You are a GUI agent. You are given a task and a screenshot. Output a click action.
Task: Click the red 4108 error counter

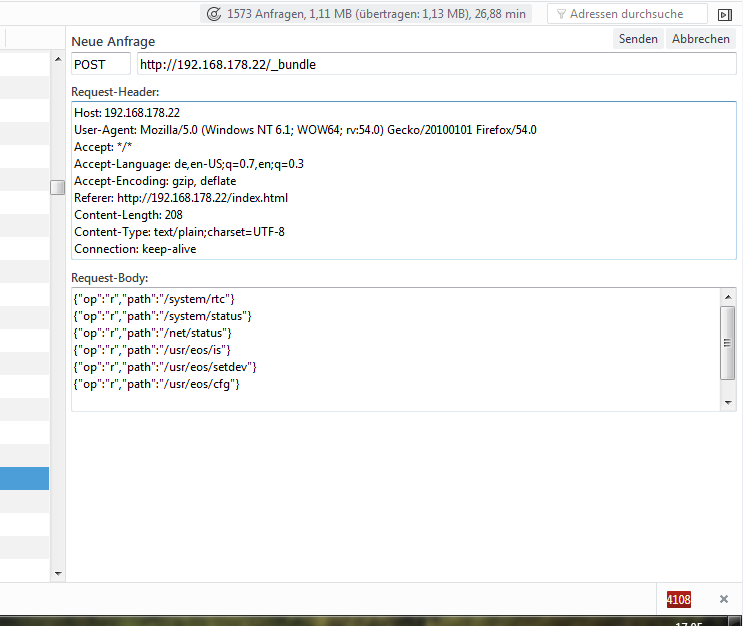coord(679,599)
